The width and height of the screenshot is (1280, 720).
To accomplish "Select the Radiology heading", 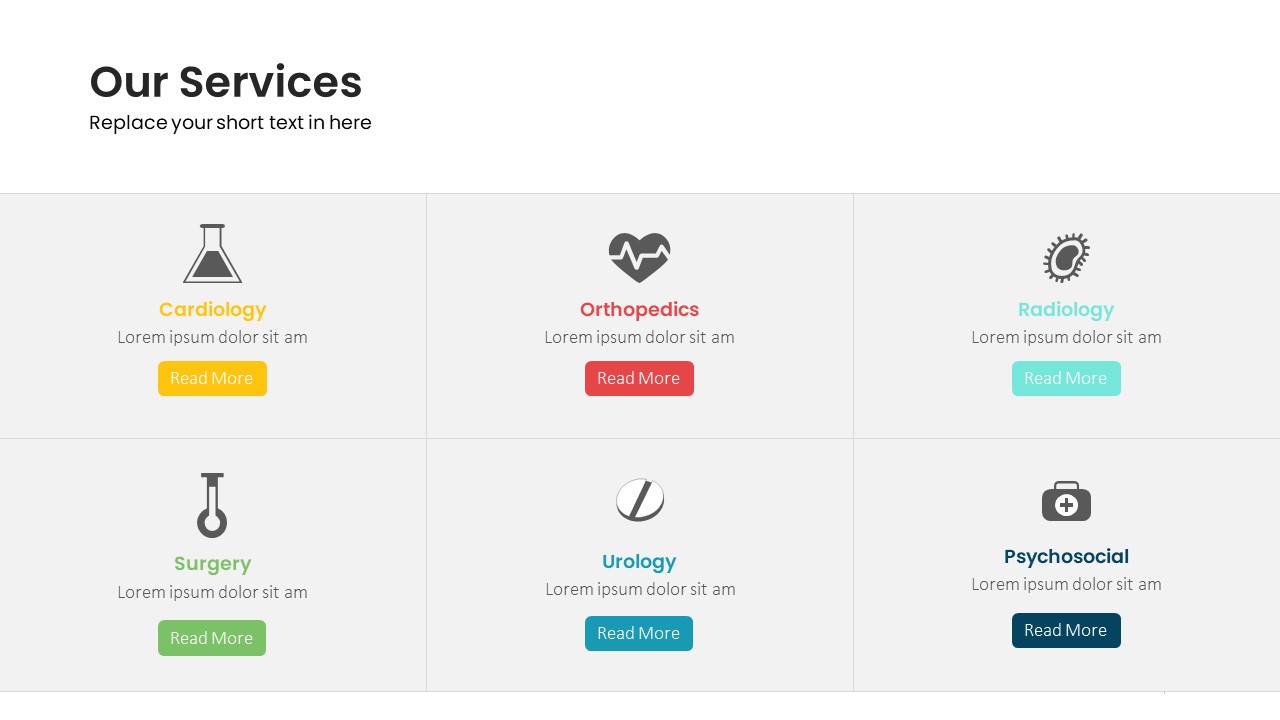I will 1066,310.
